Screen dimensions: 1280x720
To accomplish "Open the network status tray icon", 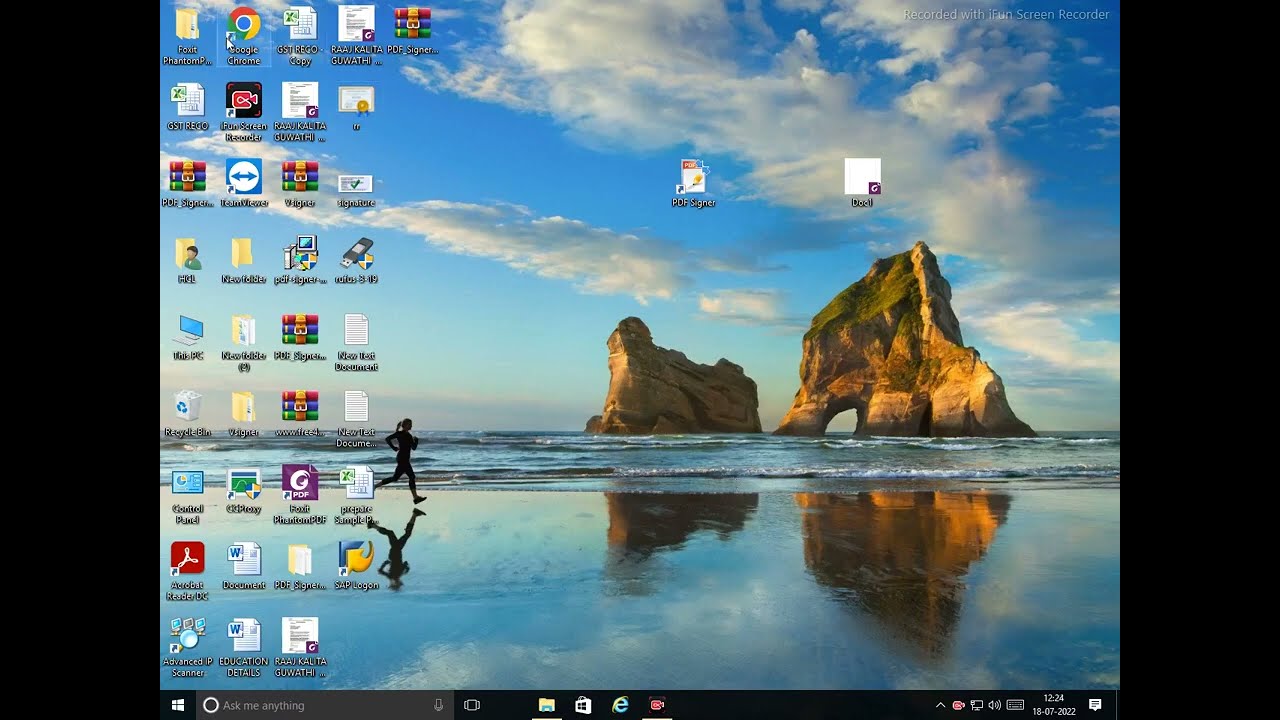I will point(977,705).
